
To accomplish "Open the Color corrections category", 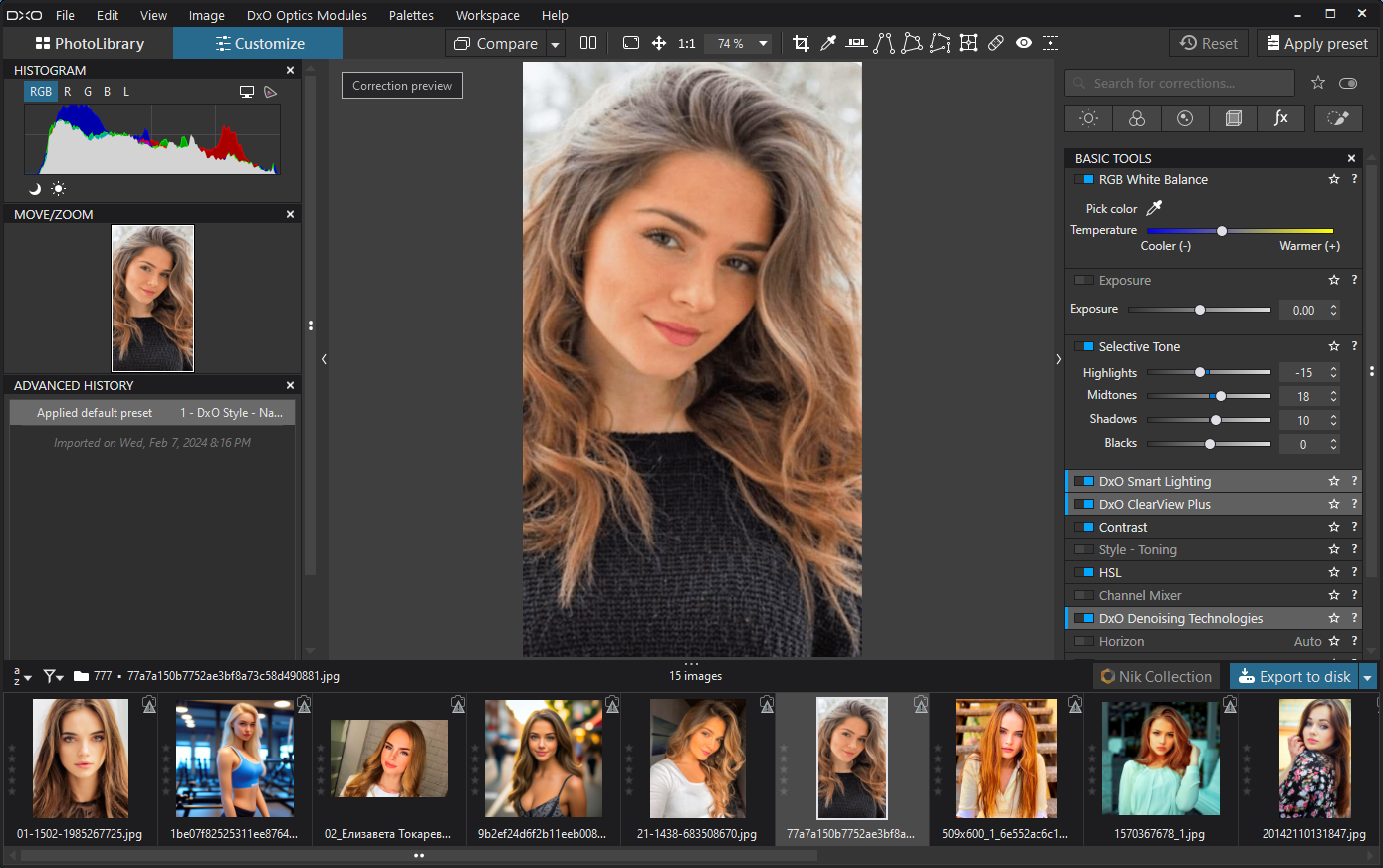I will point(1136,118).
